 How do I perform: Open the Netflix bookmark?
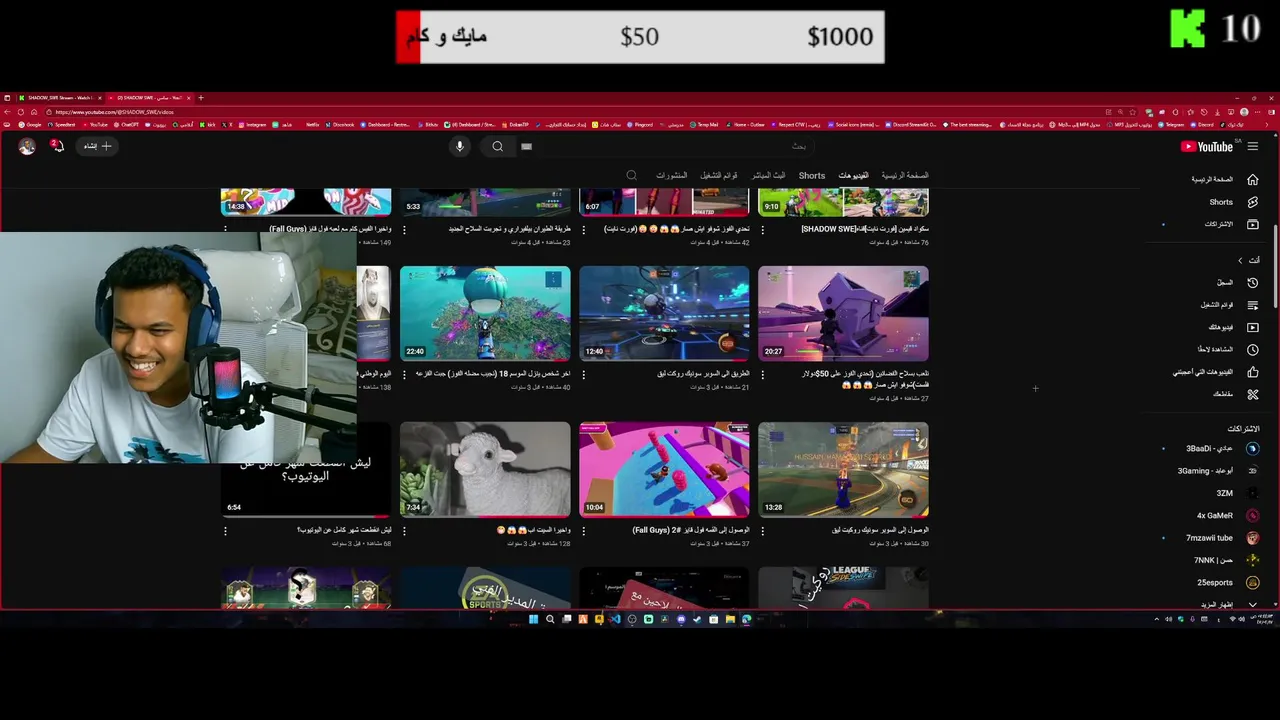[313, 125]
